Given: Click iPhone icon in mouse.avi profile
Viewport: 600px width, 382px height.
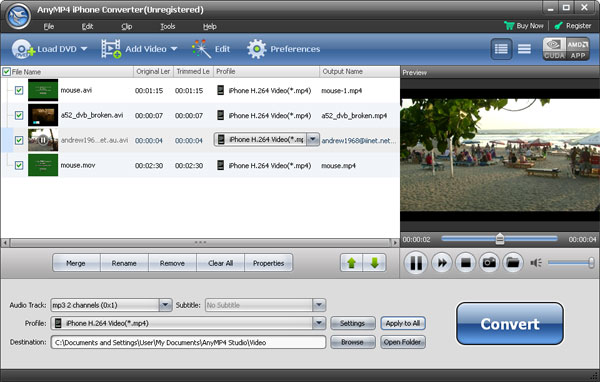Looking at the screenshot, I should click(x=220, y=90).
